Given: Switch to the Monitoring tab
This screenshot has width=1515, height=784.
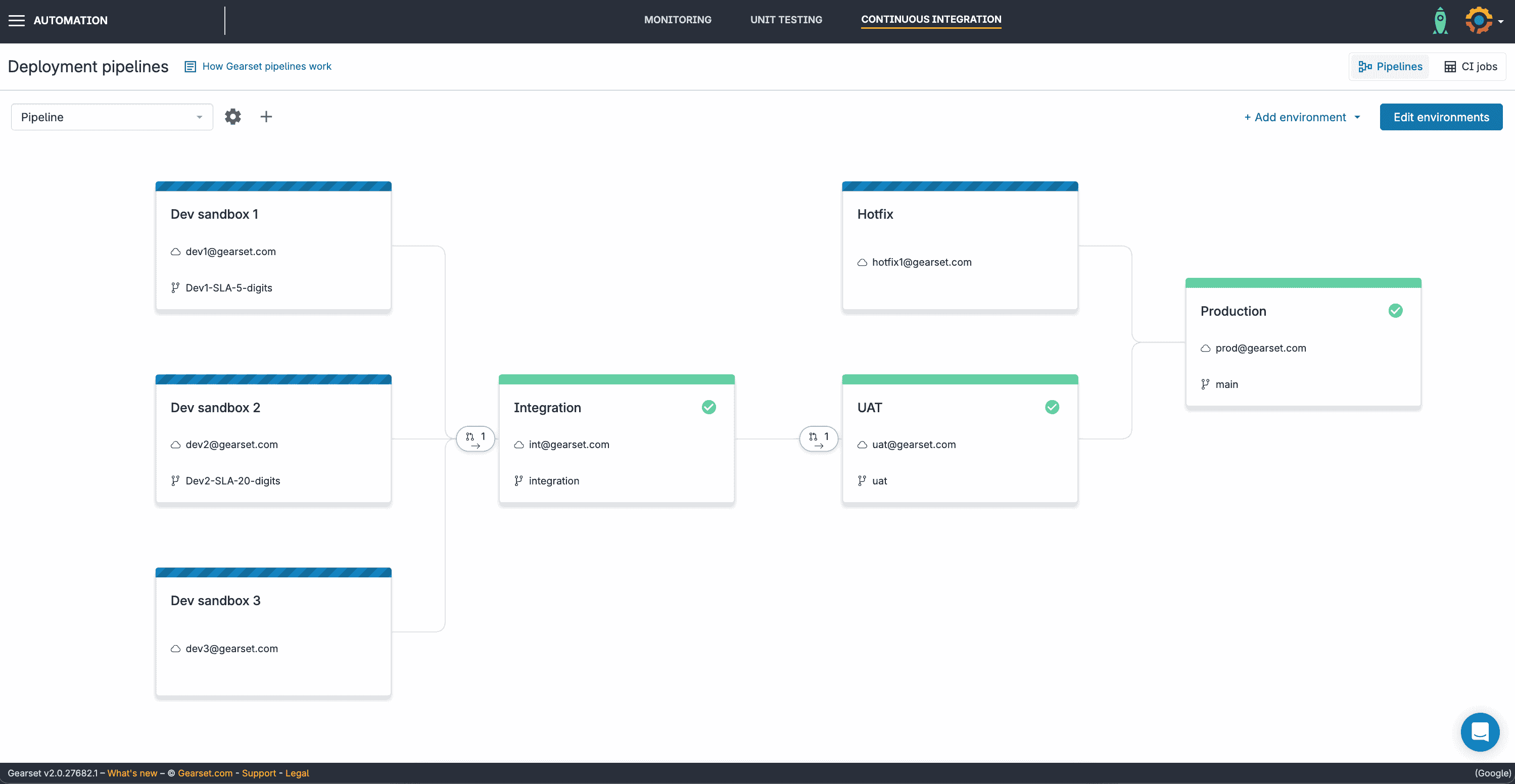Looking at the screenshot, I should (x=678, y=20).
